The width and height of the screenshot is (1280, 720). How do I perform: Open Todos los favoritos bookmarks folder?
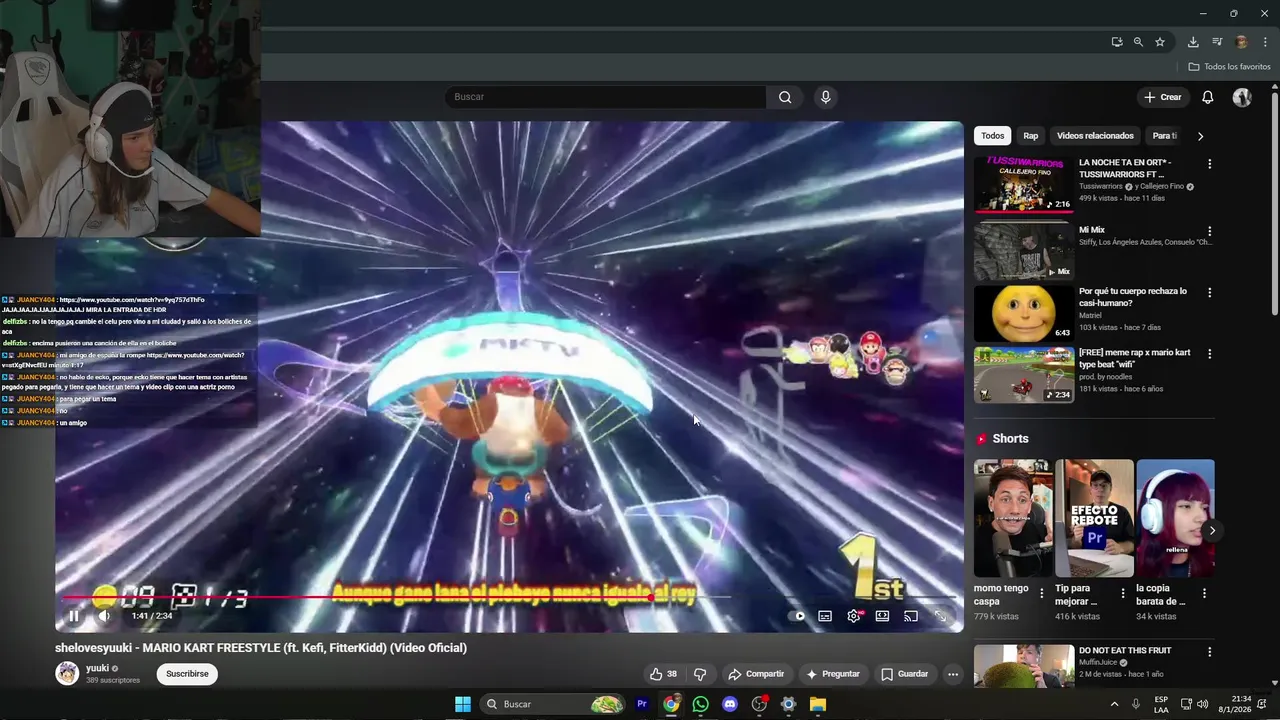[1229, 67]
